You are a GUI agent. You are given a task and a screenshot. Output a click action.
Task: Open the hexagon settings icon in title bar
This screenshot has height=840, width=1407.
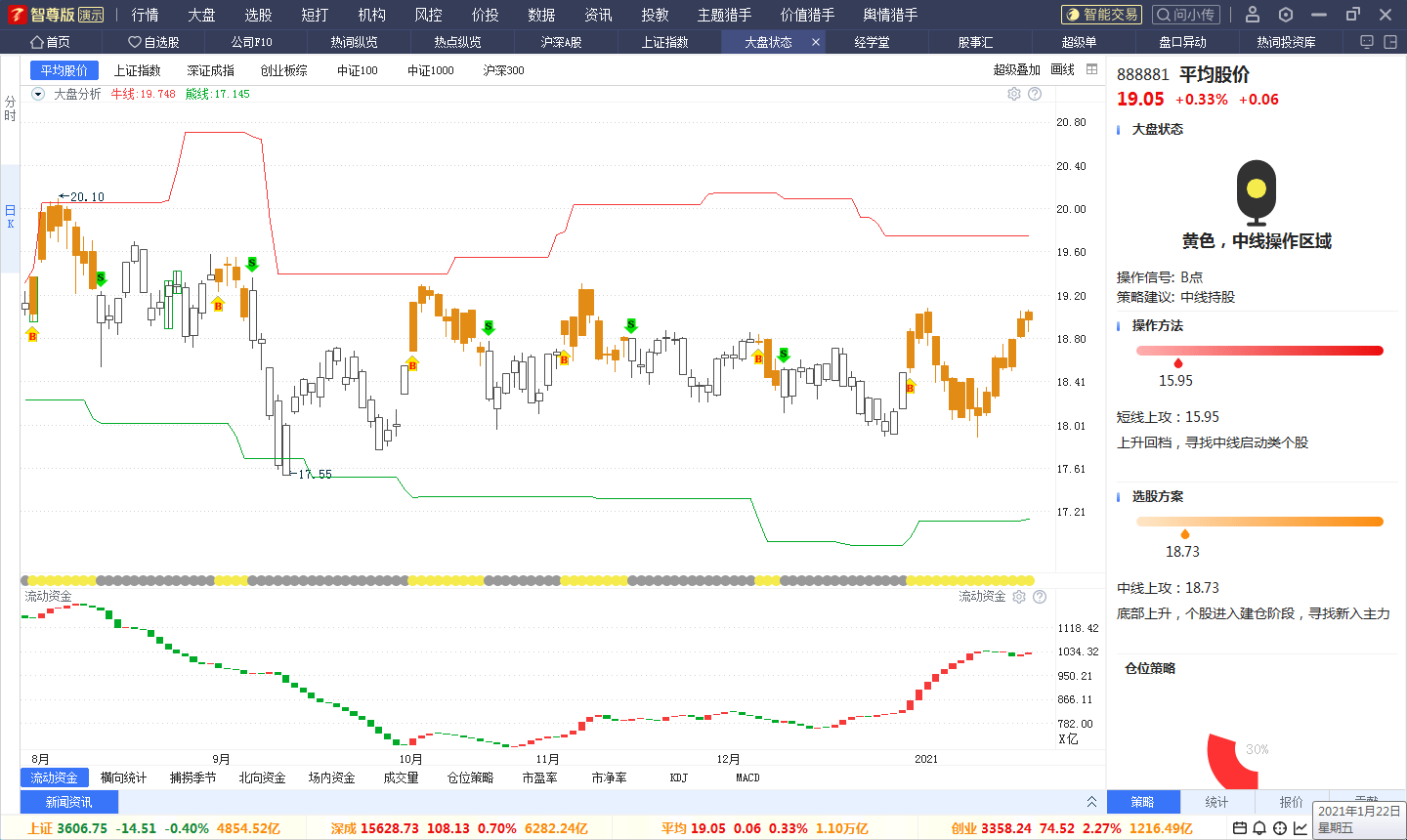click(x=1286, y=15)
